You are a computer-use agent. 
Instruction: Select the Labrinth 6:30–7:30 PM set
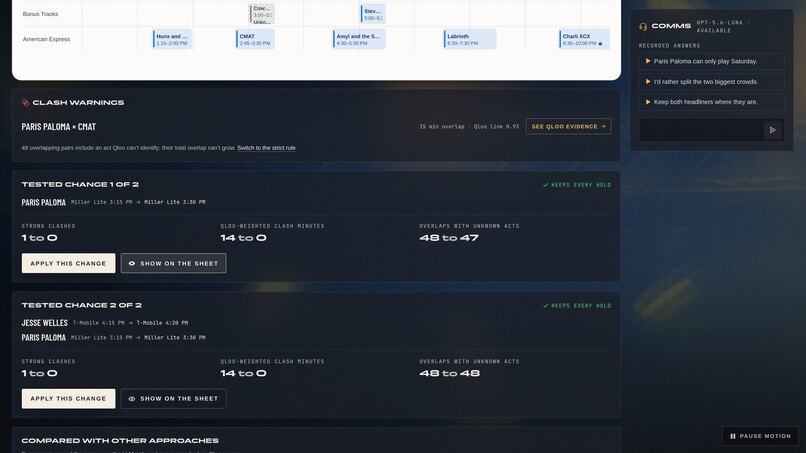(470, 40)
